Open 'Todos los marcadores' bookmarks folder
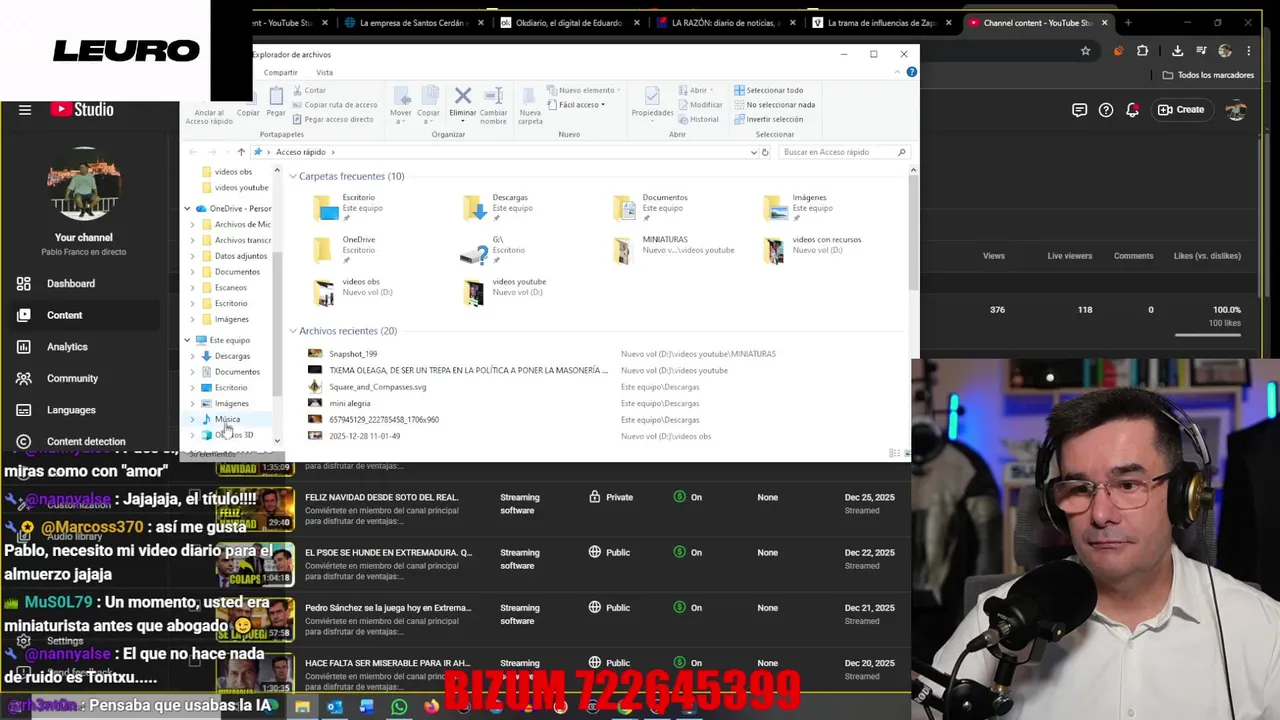 1208,75
